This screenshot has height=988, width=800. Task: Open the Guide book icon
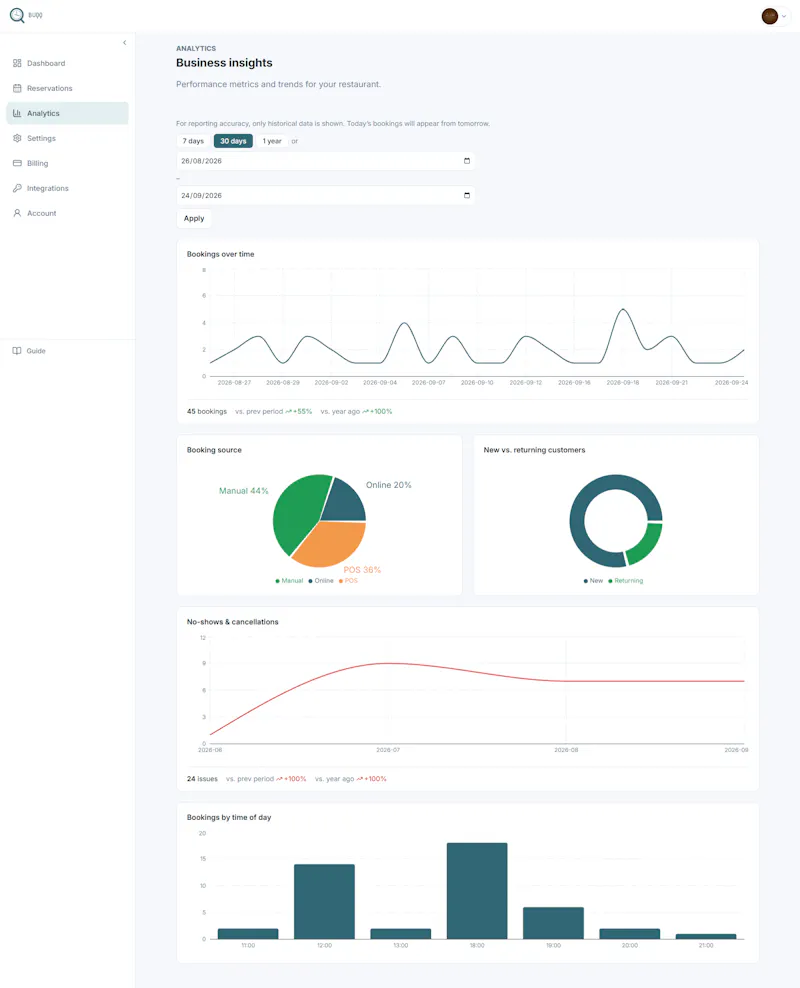[x=17, y=351]
